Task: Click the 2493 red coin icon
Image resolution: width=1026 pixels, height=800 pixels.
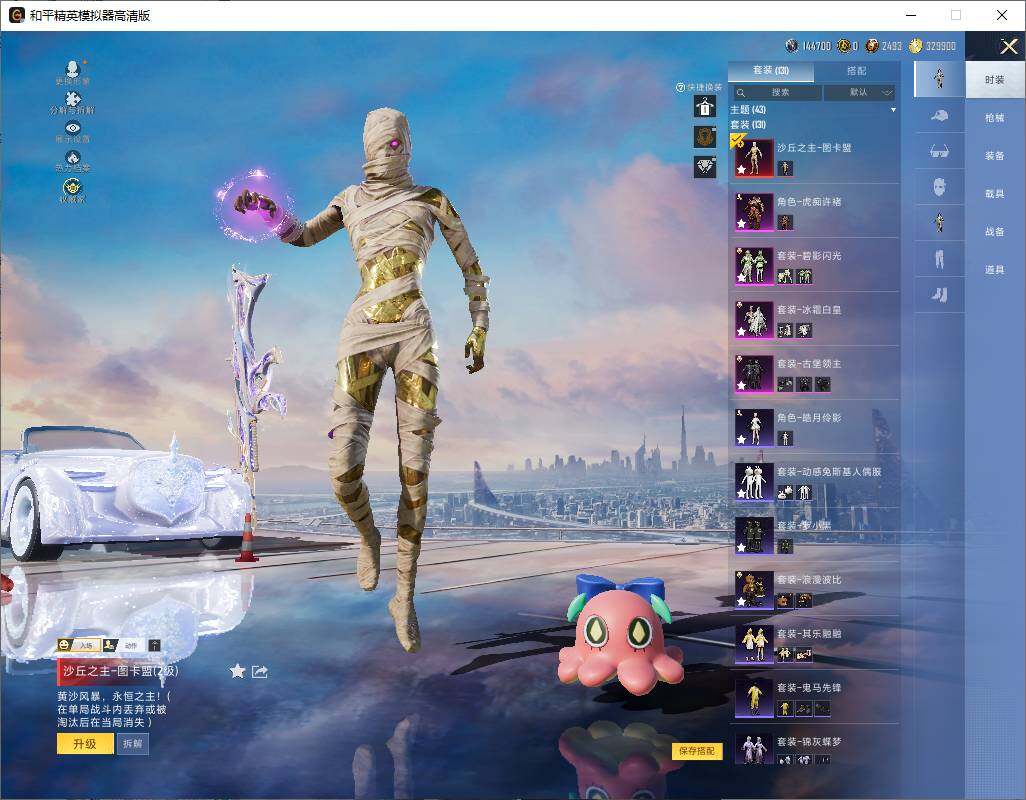Action: (872, 46)
